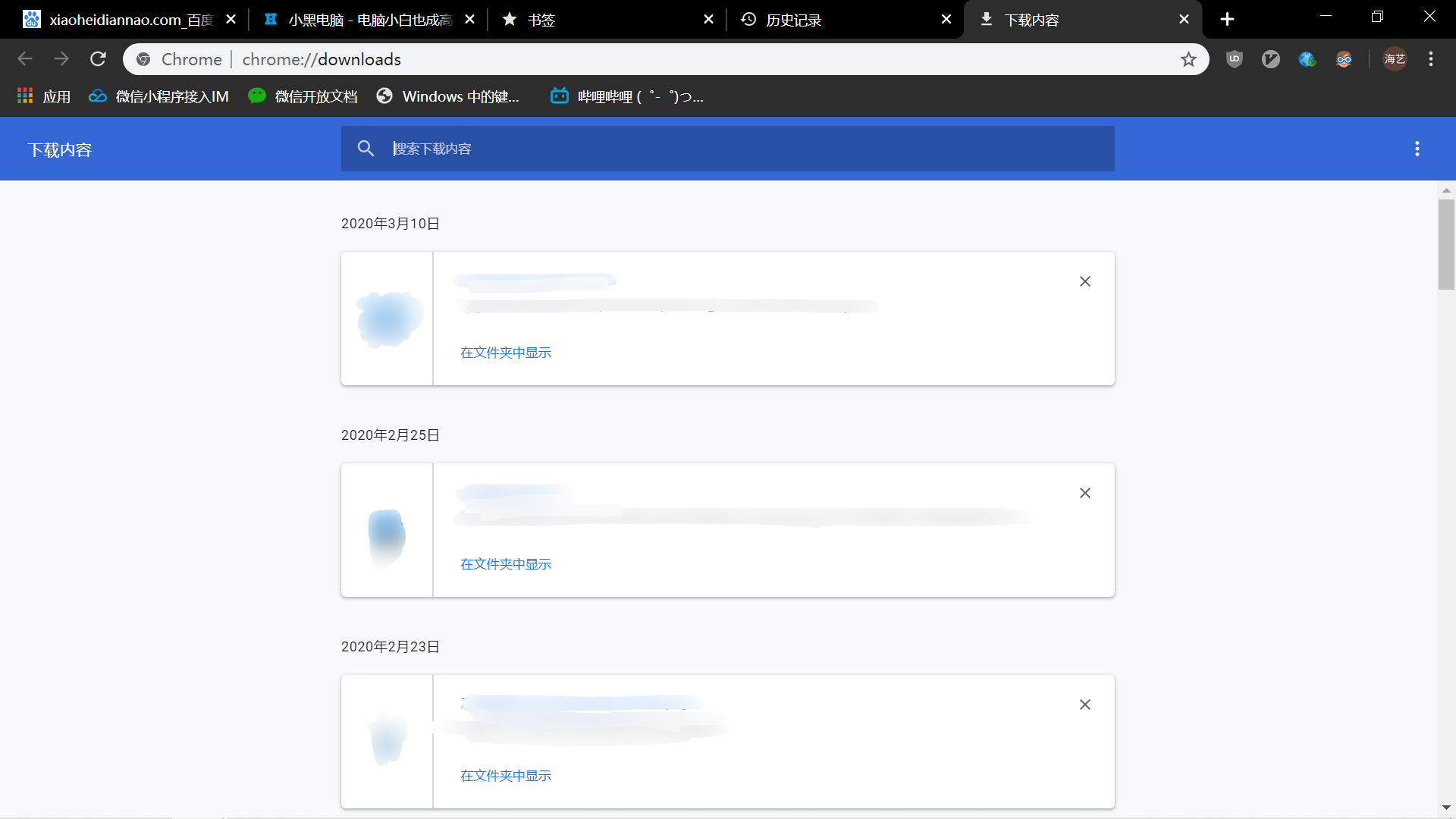The height and width of the screenshot is (819, 1456).
Task: Remove the 2020年2月25日 download entry
Action: point(1085,493)
